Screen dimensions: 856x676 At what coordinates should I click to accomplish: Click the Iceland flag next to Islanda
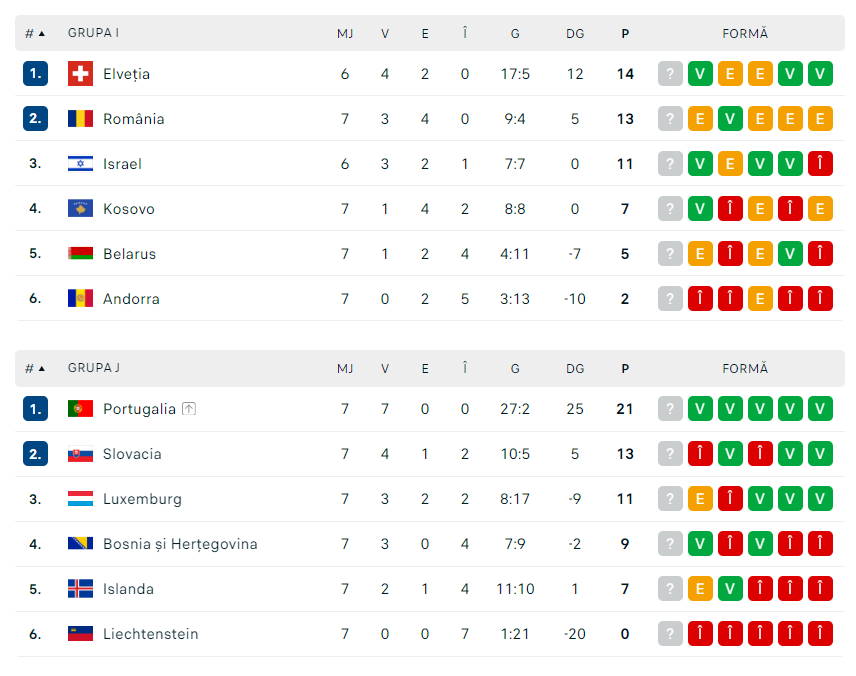click(x=80, y=589)
